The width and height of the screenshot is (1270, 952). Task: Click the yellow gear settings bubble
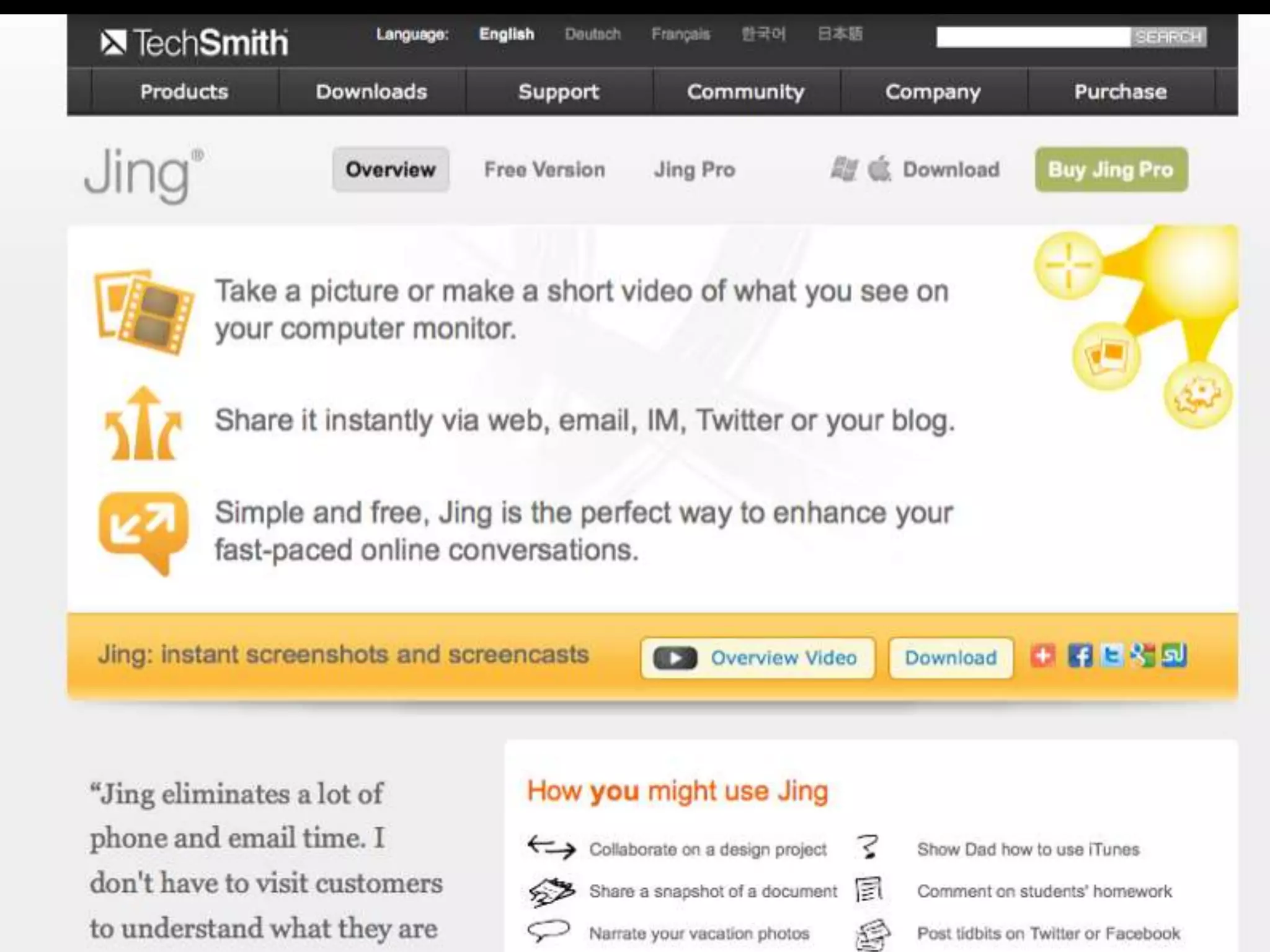click(x=1197, y=395)
